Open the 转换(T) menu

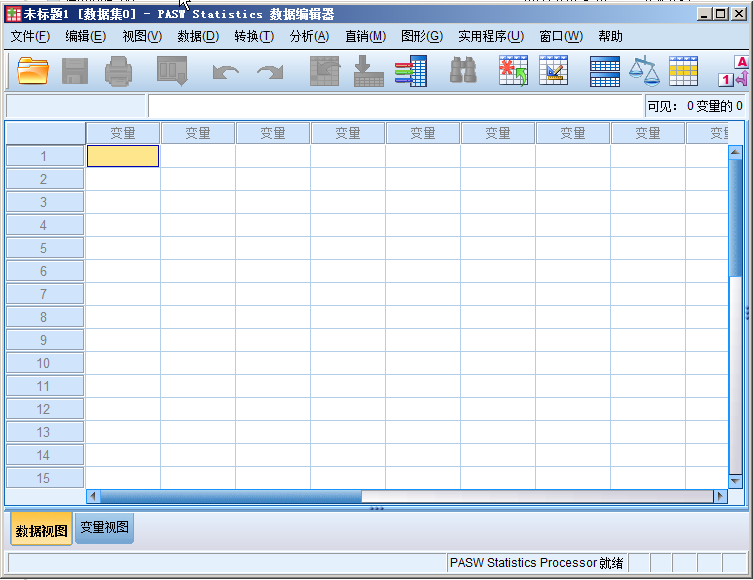[x=254, y=36]
